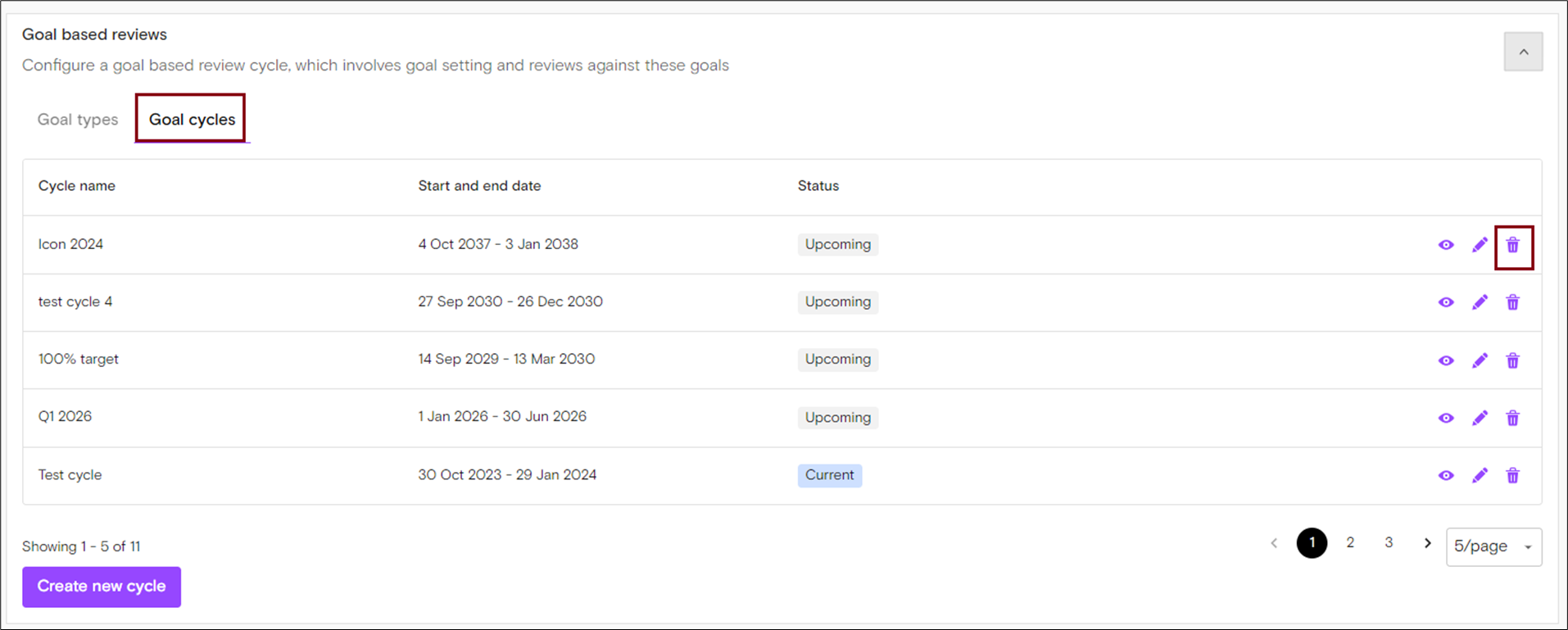Screen dimensions: 1568x630
Task: Select the Goal cycles tab
Action: [192, 120]
